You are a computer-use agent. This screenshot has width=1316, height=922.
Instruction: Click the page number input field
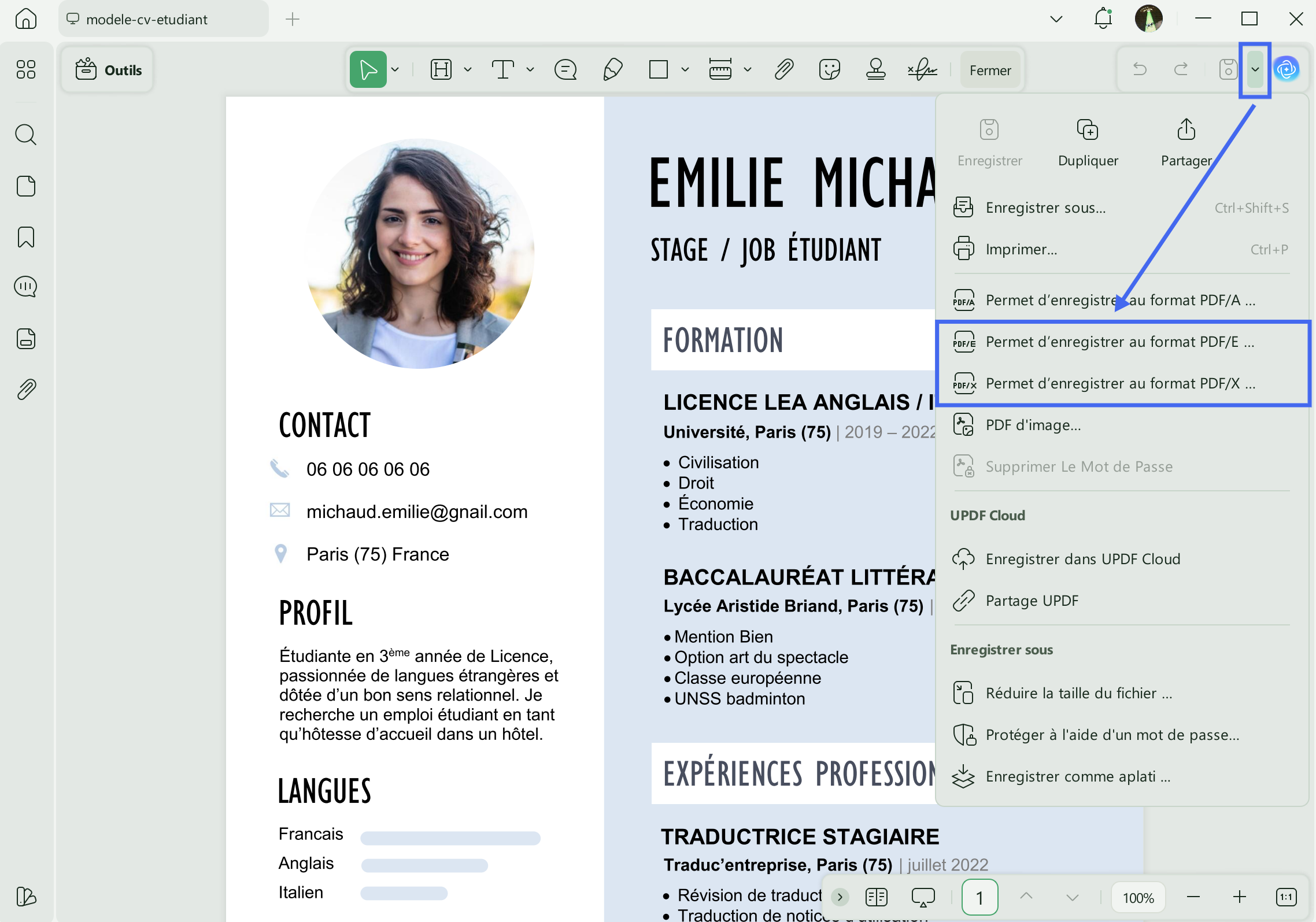979,897
